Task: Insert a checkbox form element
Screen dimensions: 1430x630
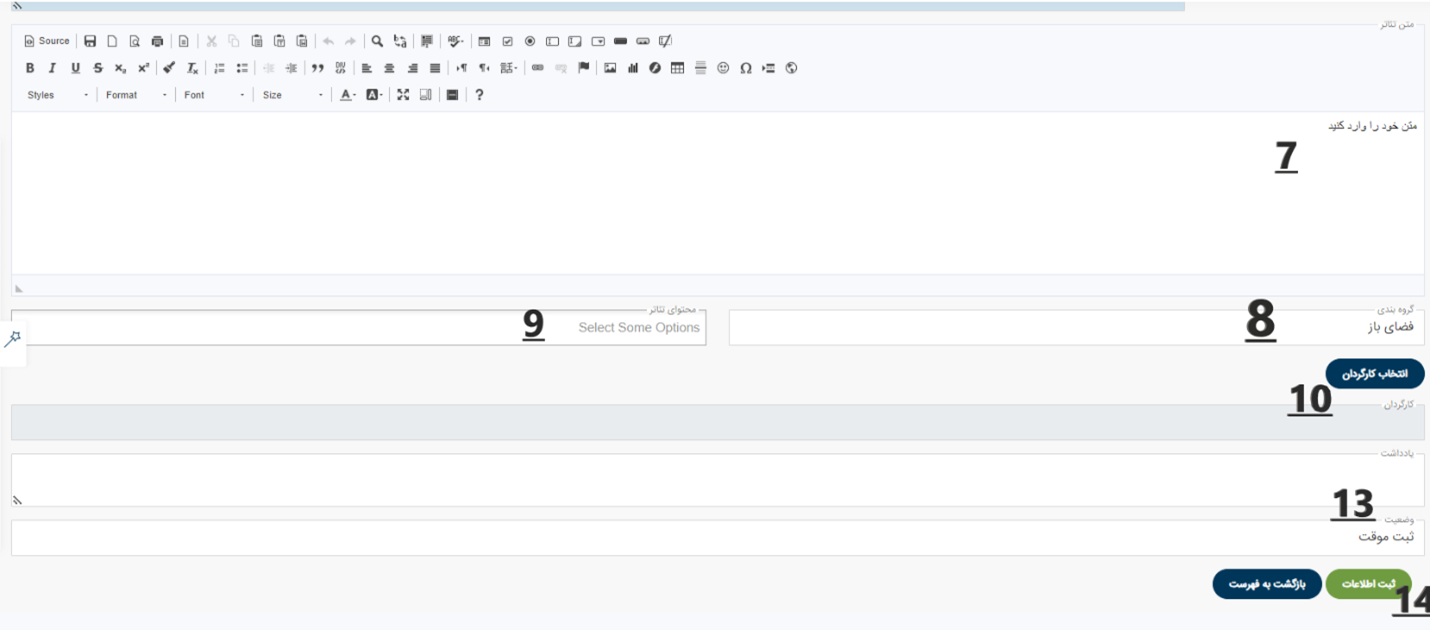Action: 507,41
